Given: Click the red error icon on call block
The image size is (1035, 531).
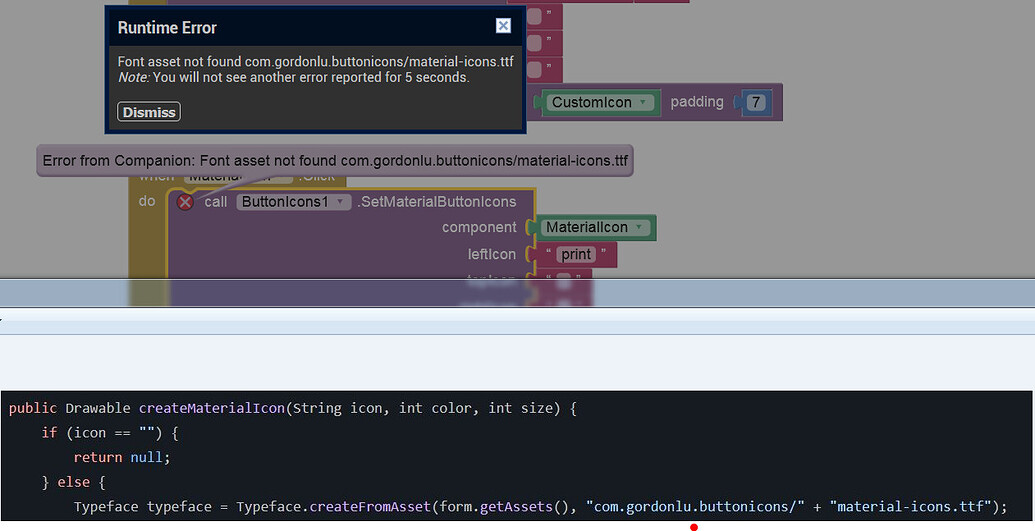Looking at the screenshot, I should (x=185, y=202).
